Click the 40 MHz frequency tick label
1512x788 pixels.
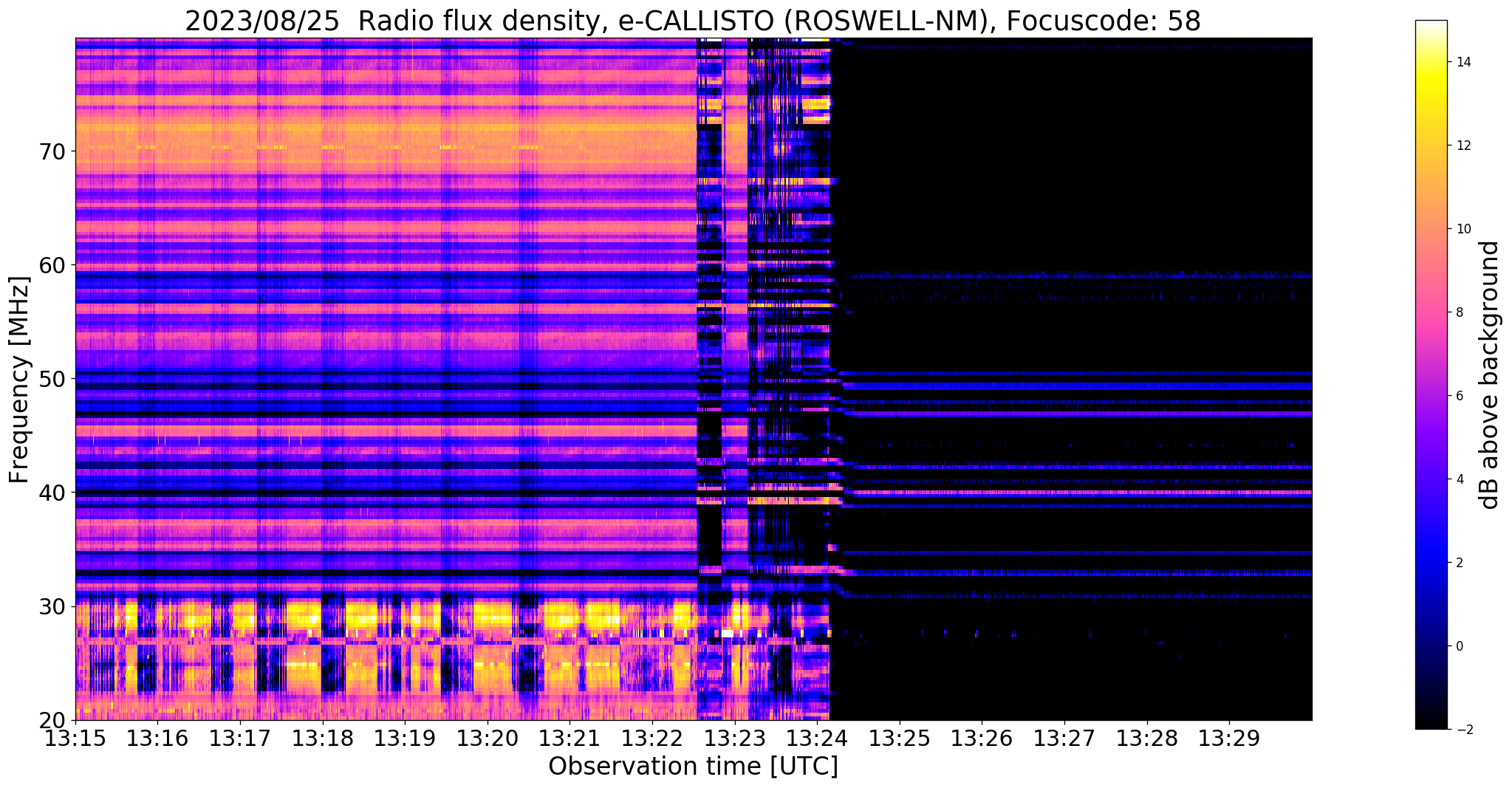coord(52,493)
